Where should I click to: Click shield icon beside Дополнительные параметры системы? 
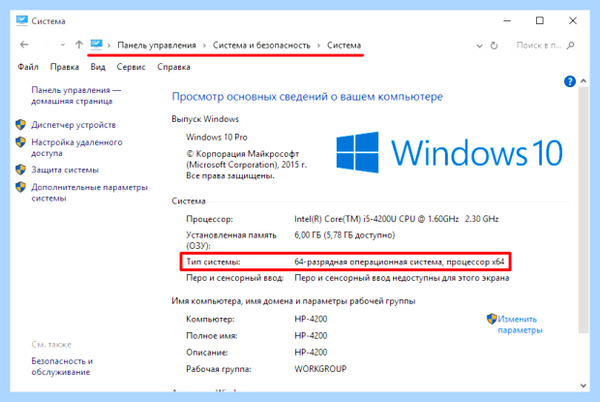(21, 187)
